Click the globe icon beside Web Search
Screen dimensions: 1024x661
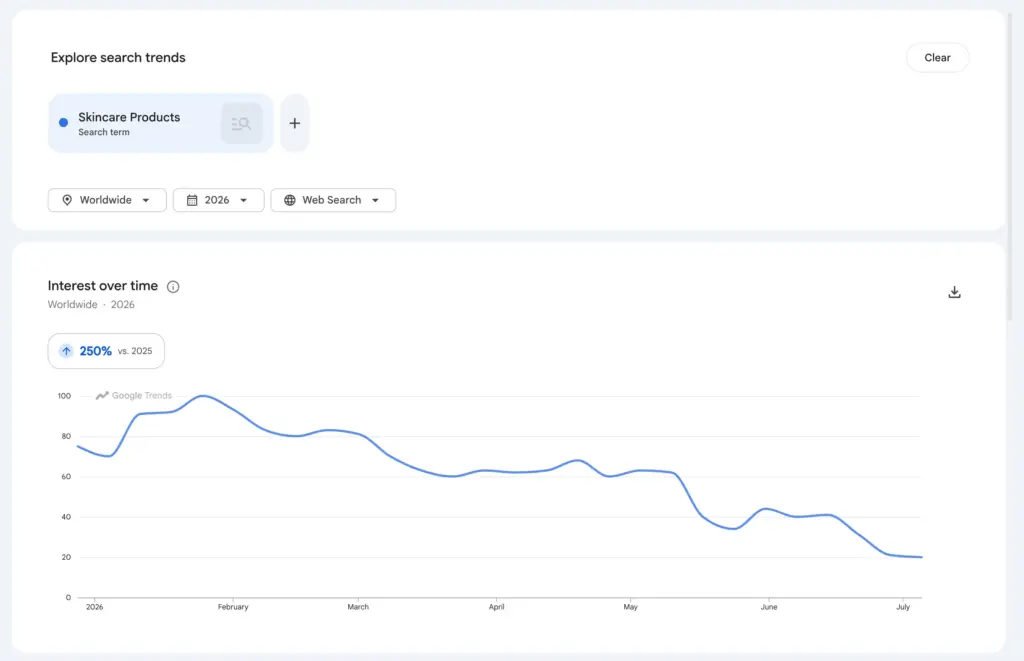290,200
